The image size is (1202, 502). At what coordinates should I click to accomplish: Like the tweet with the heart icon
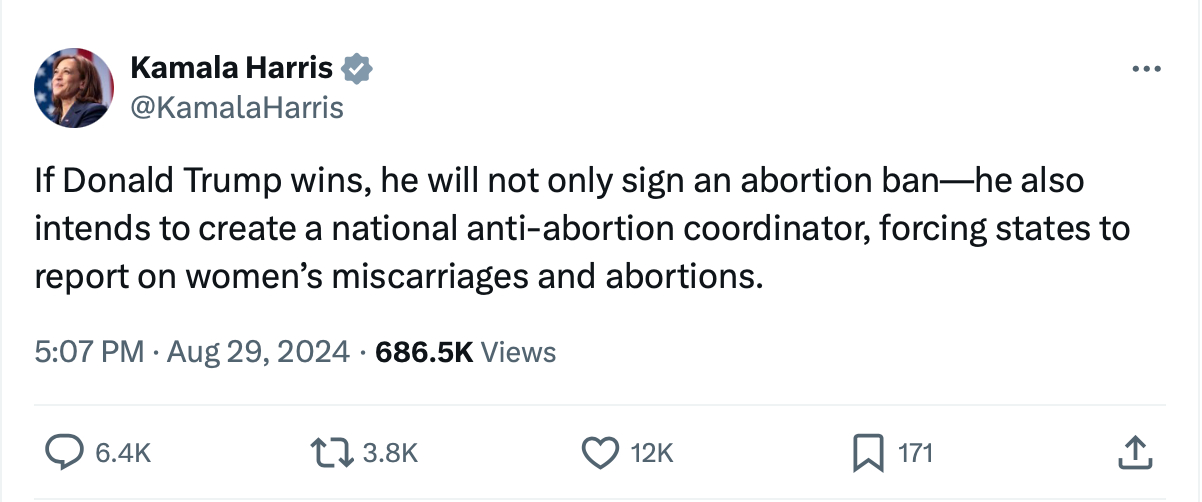pyautogui.click(x=600, y=454)
